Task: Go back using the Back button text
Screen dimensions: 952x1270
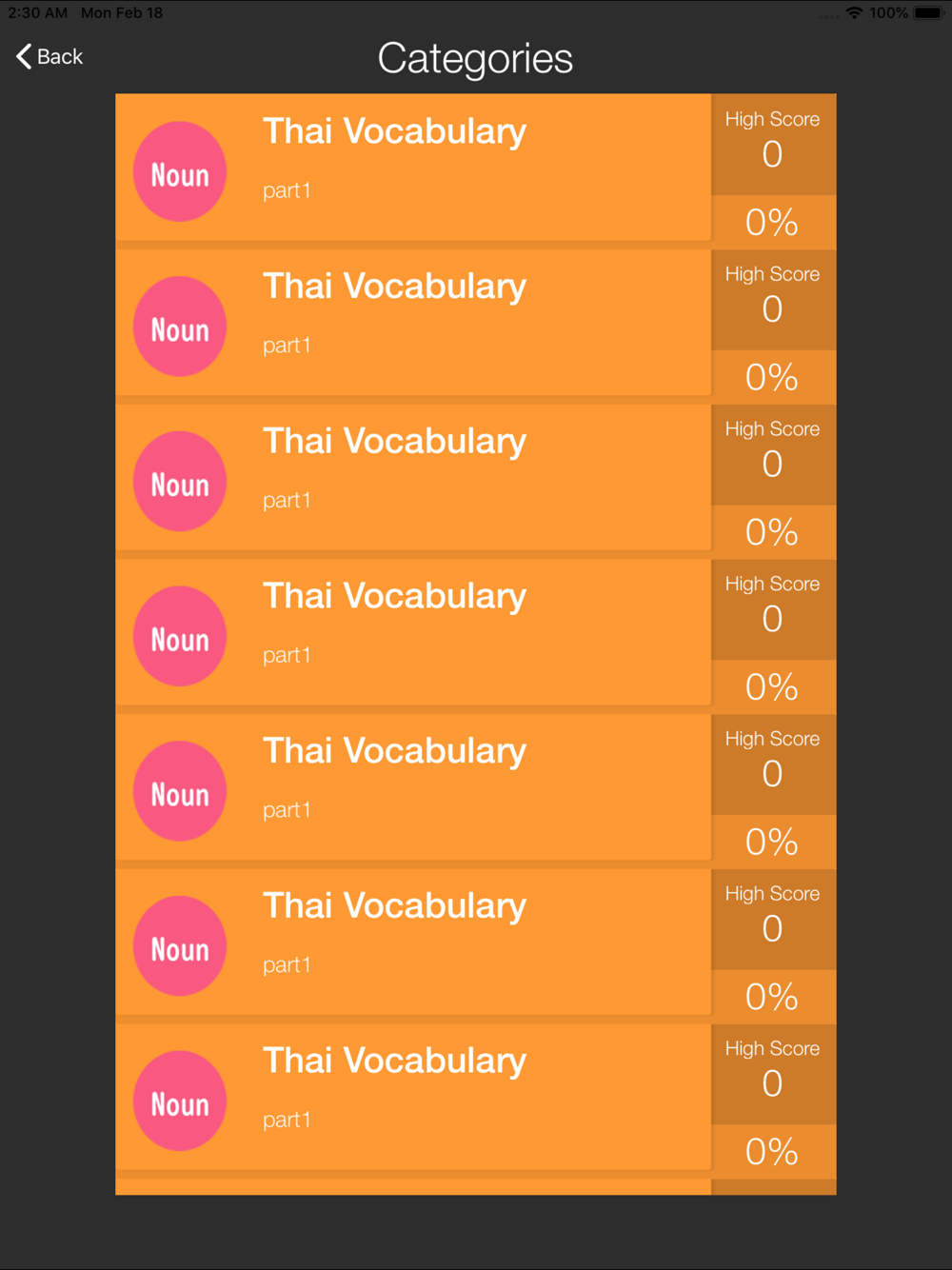Action: pos(60,57)
